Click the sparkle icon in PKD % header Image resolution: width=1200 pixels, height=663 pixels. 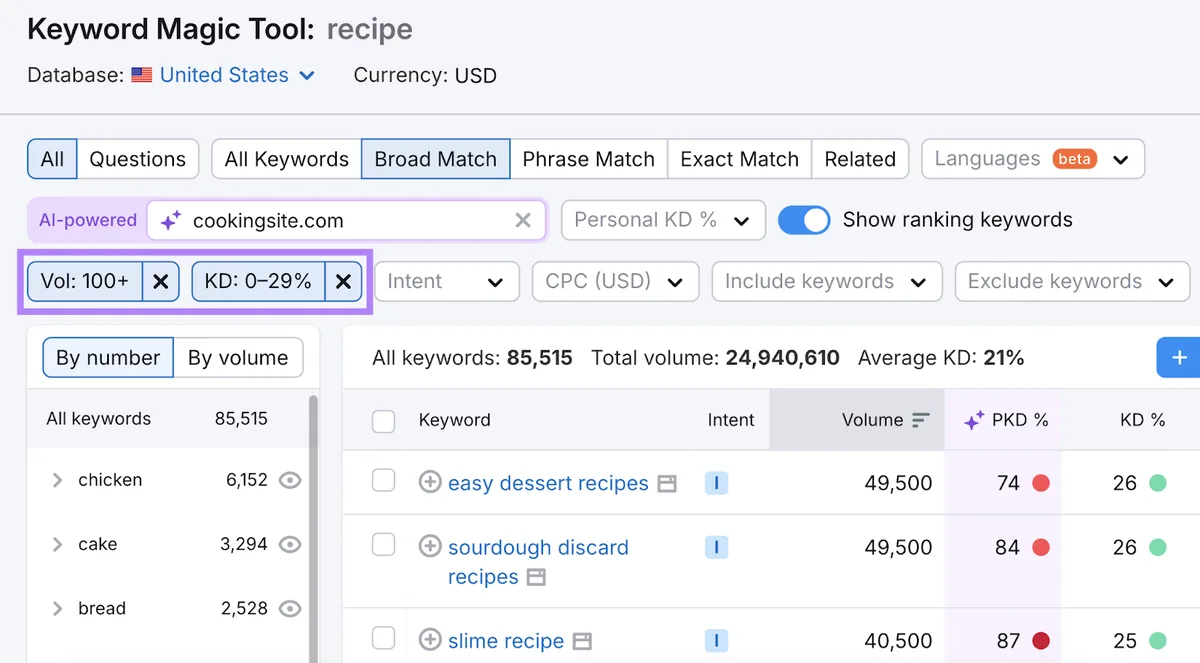974,421
